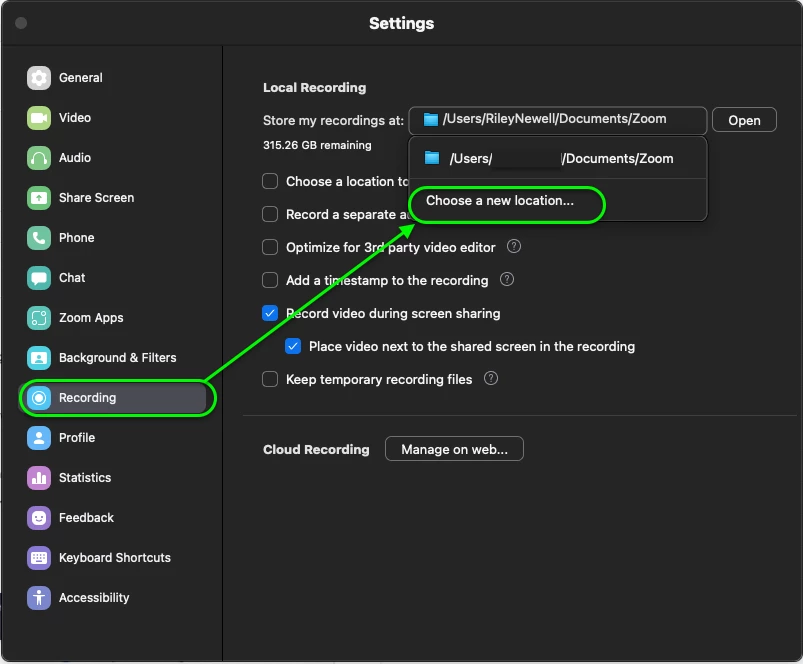The image size is (803, 664).
Task: Open Zoom Apps settings label
Action: [x=91, y=317]
